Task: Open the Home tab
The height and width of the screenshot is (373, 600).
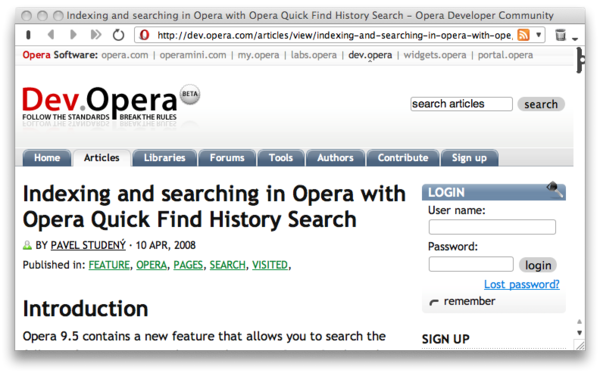Action: point(47,158)
